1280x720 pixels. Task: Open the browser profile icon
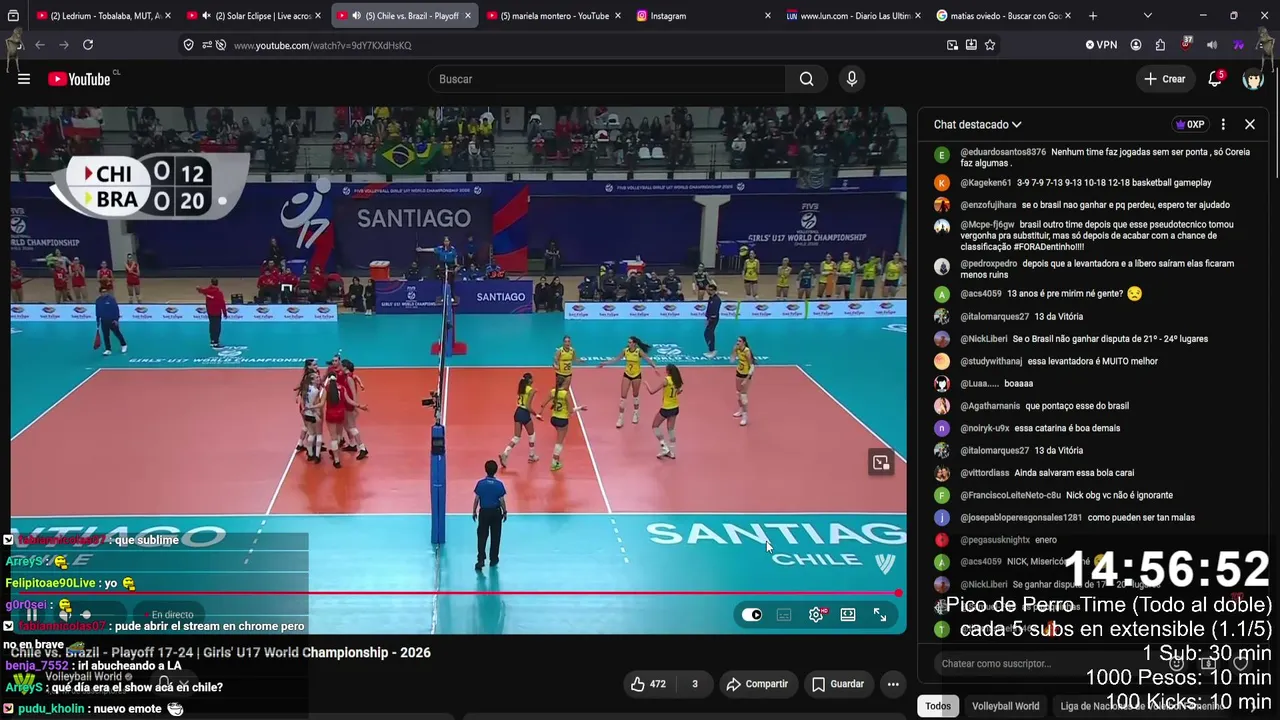(1136, 45)
